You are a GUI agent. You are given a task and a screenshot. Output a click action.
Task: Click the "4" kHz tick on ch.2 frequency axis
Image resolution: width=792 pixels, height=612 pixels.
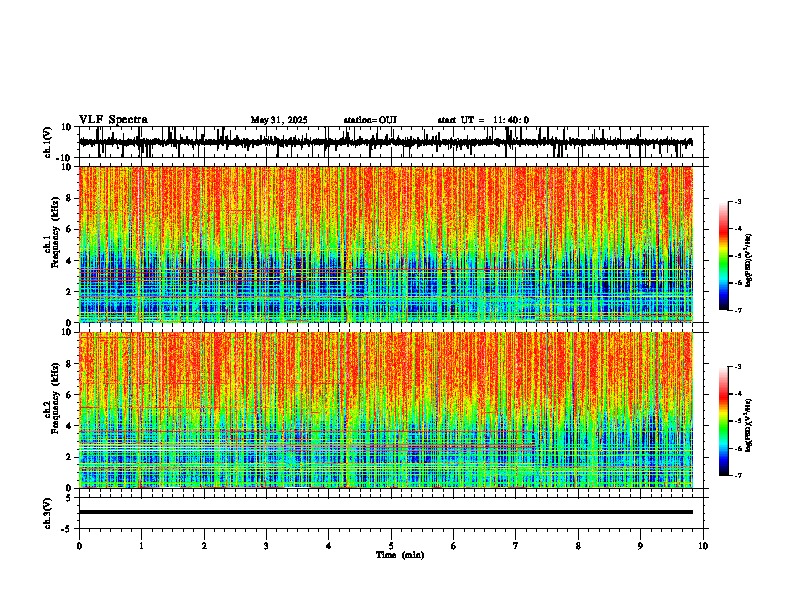click(x=70, y=426)
